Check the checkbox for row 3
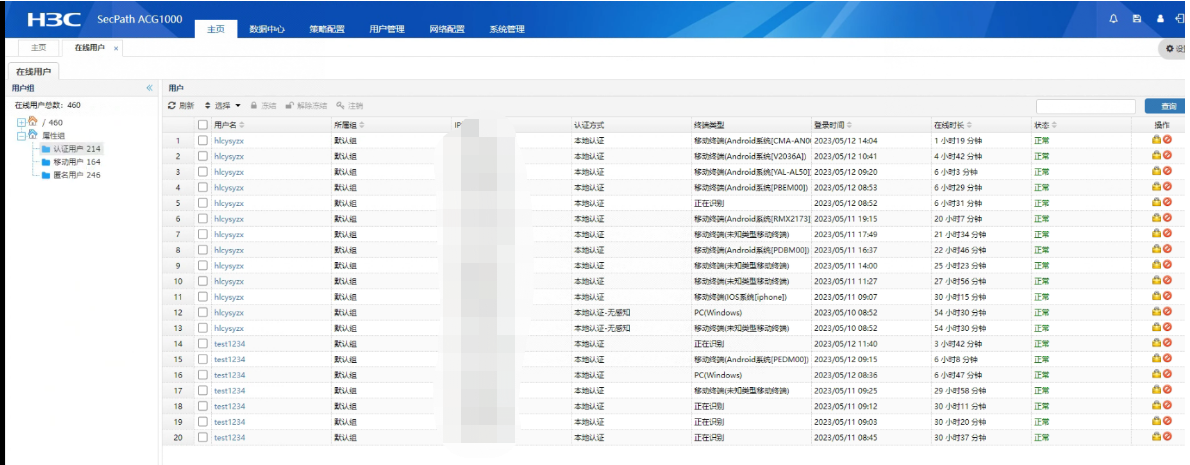 (x=203, y=171)
